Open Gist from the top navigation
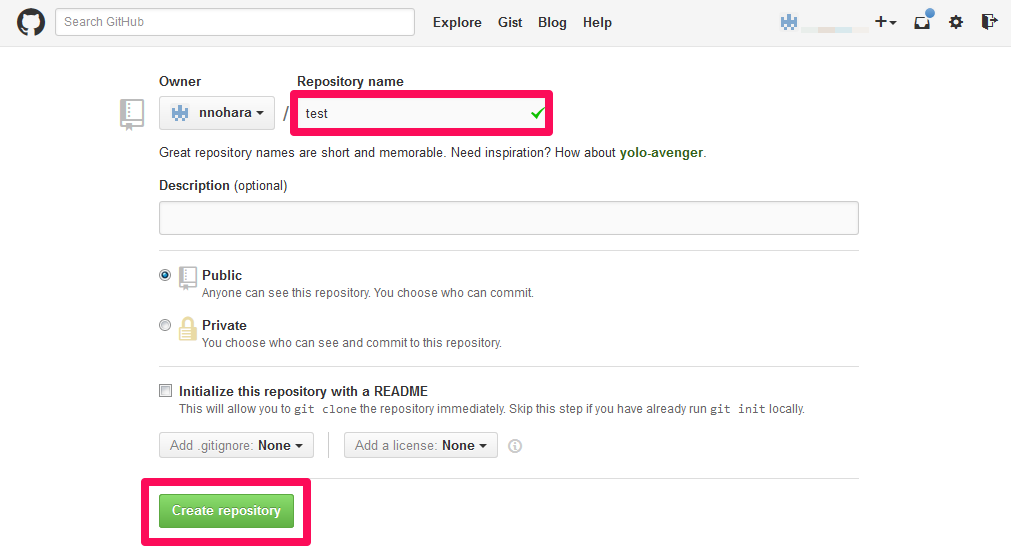Screen dimensions: 1011x552 [510, 22]
